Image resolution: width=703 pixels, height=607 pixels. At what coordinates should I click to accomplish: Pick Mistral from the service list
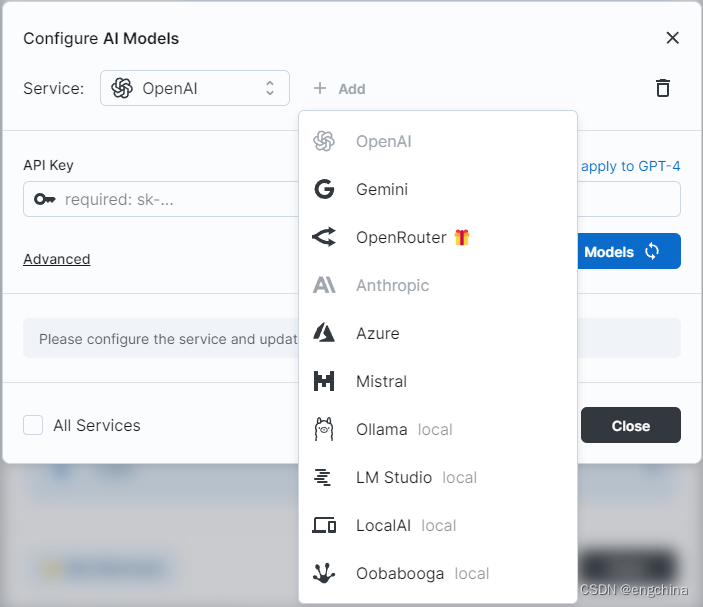coord(438,381)
